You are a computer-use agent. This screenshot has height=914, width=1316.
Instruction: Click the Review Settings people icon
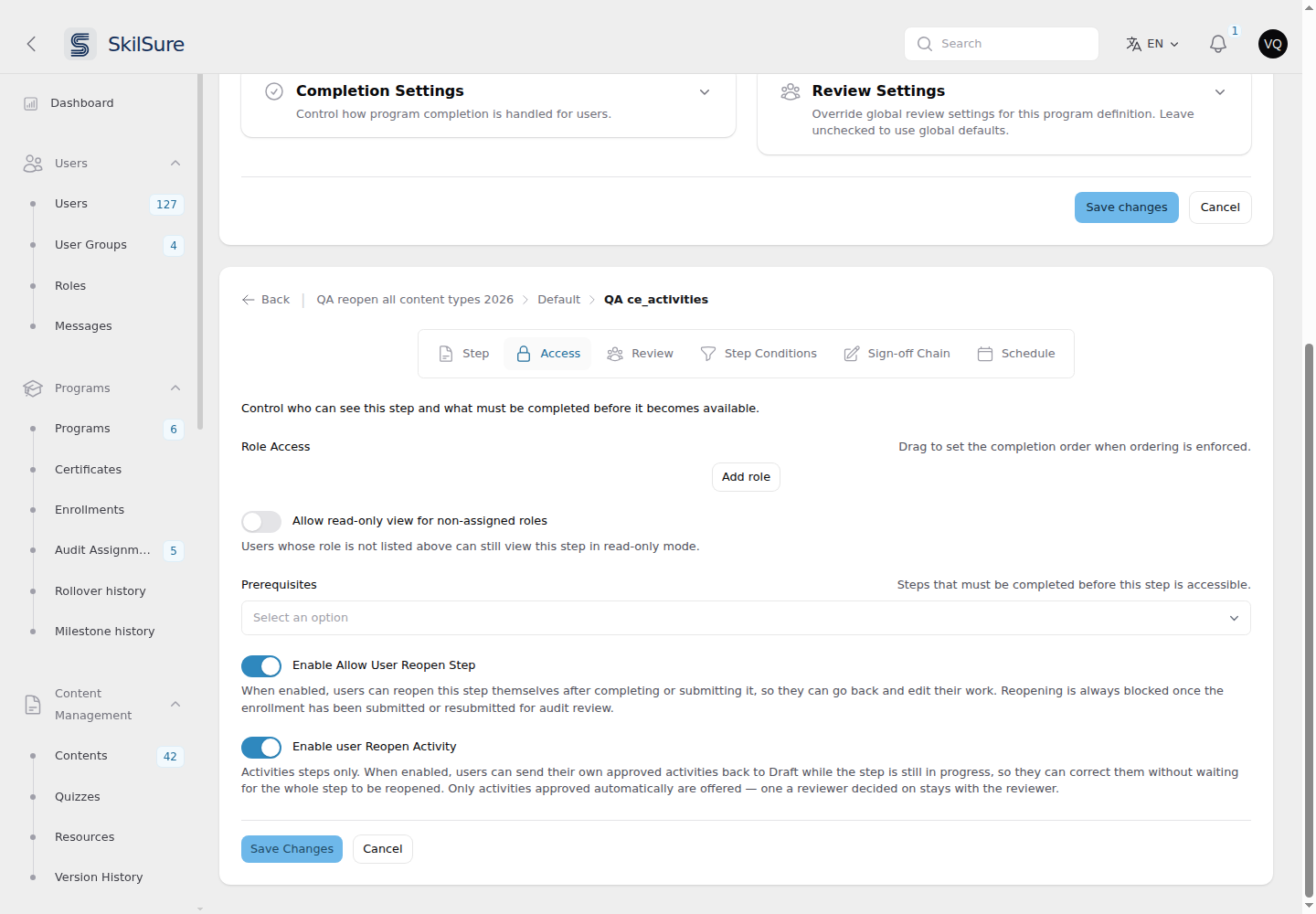pyautogui.click(x=791, y=91)
